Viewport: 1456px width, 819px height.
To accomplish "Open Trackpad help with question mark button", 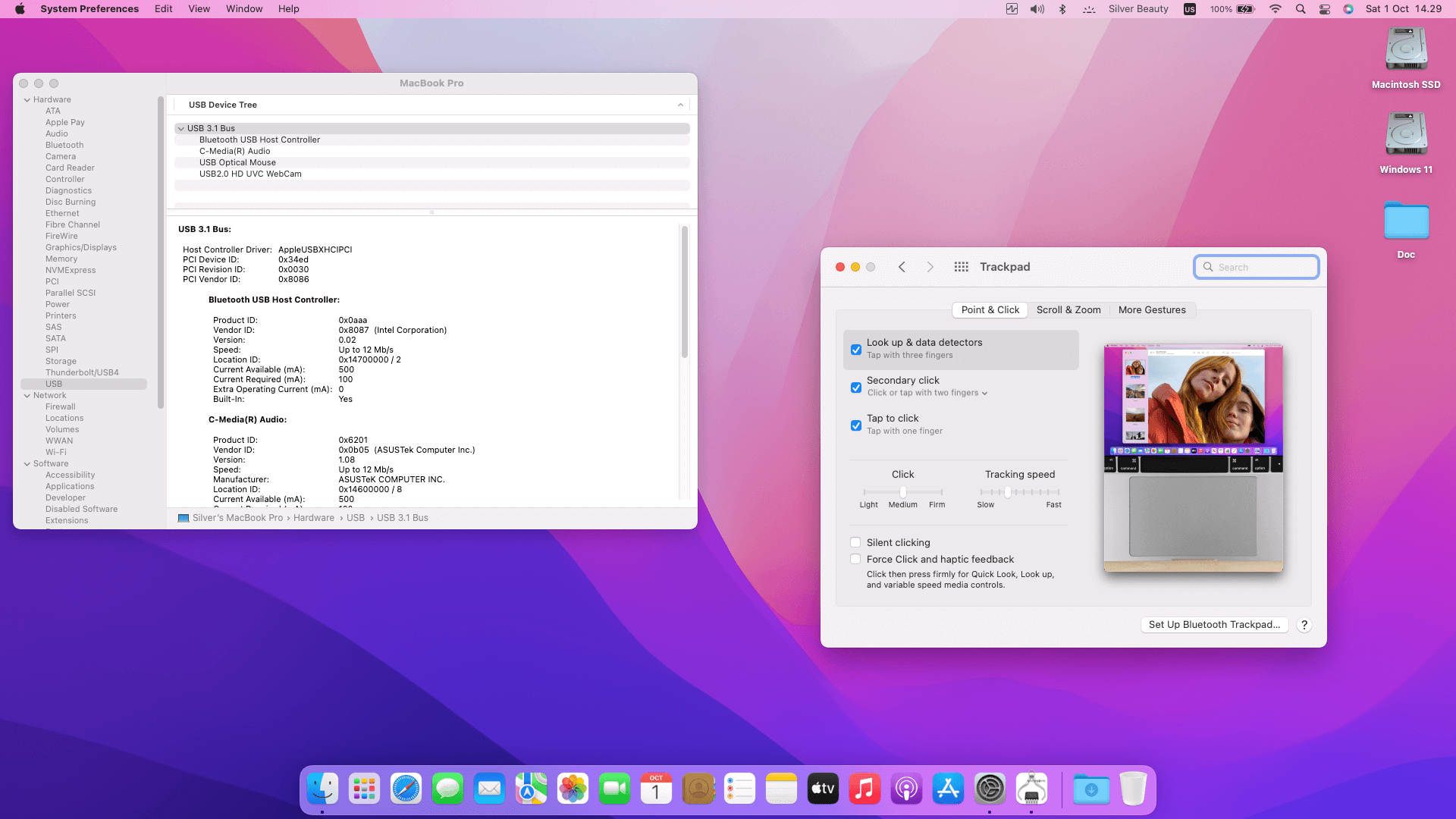I will pos(1304,626).
